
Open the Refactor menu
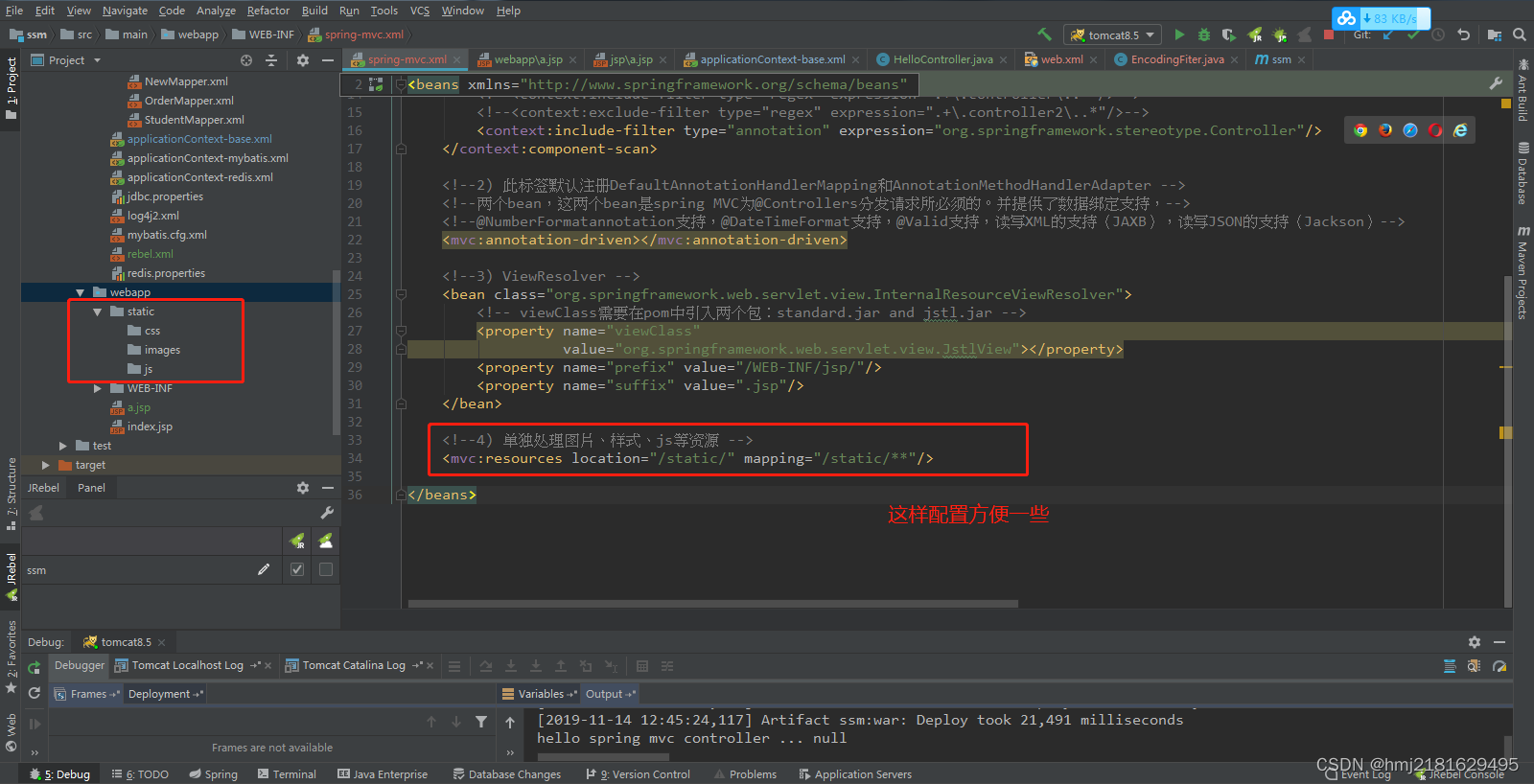[x=267, y=11]
